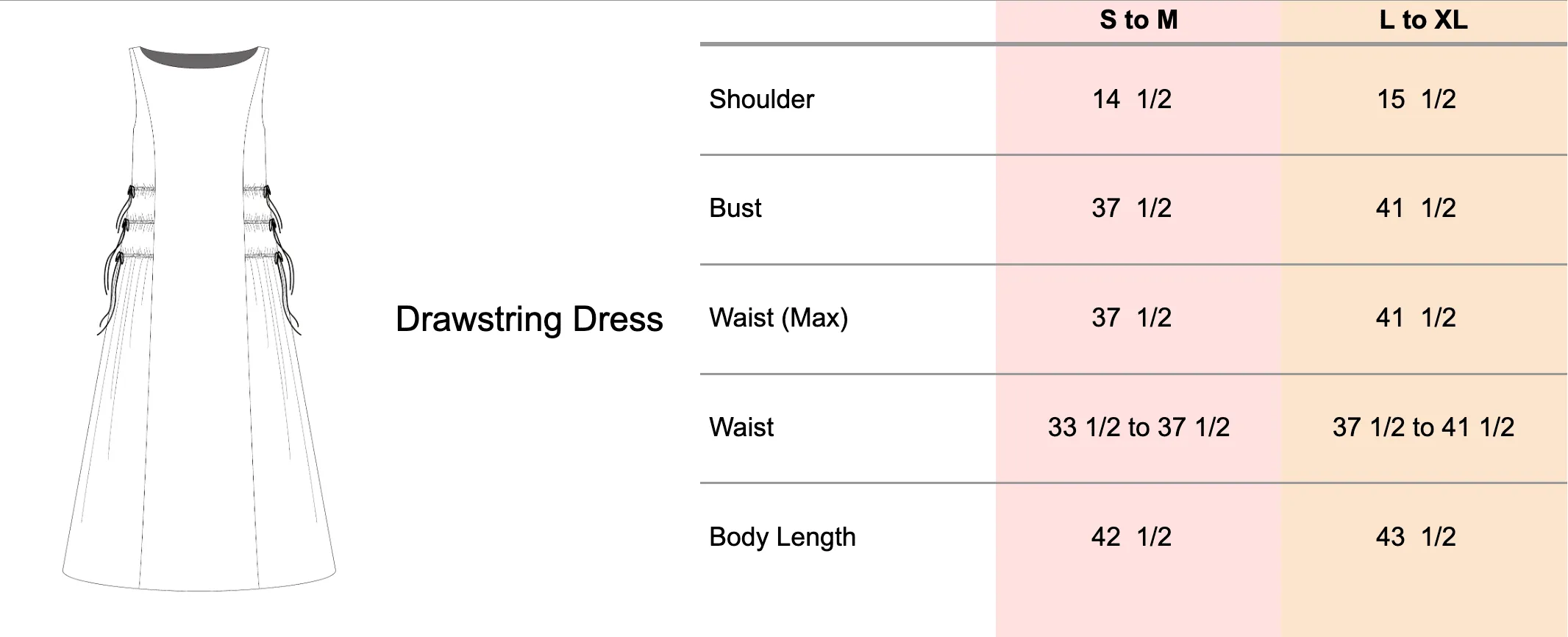Click the Body Length value 42 1/2
The height and width of the screenshot is (637, 1568).
[1131, 537]
